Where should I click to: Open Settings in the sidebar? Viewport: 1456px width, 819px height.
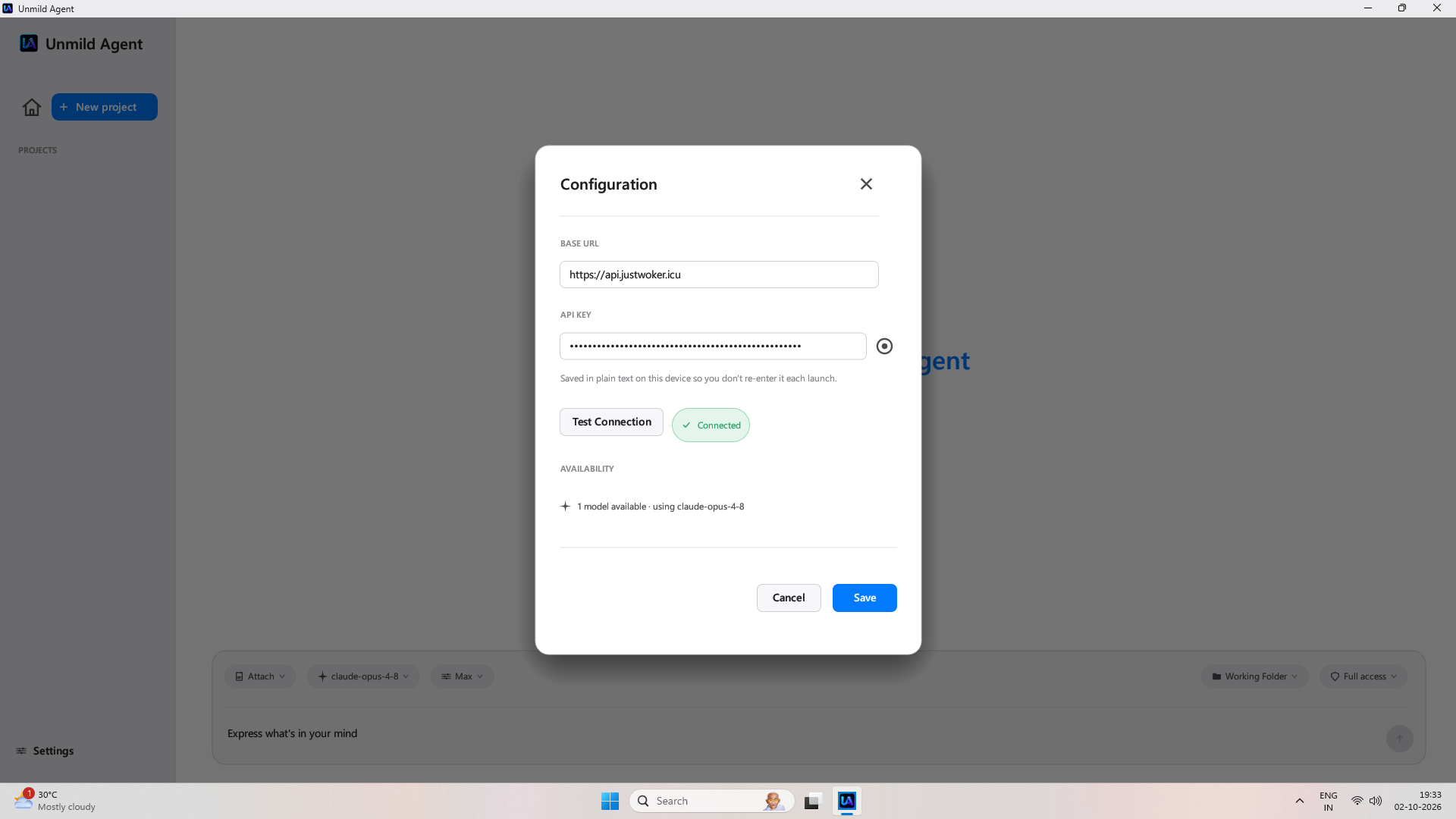point(45,751)
